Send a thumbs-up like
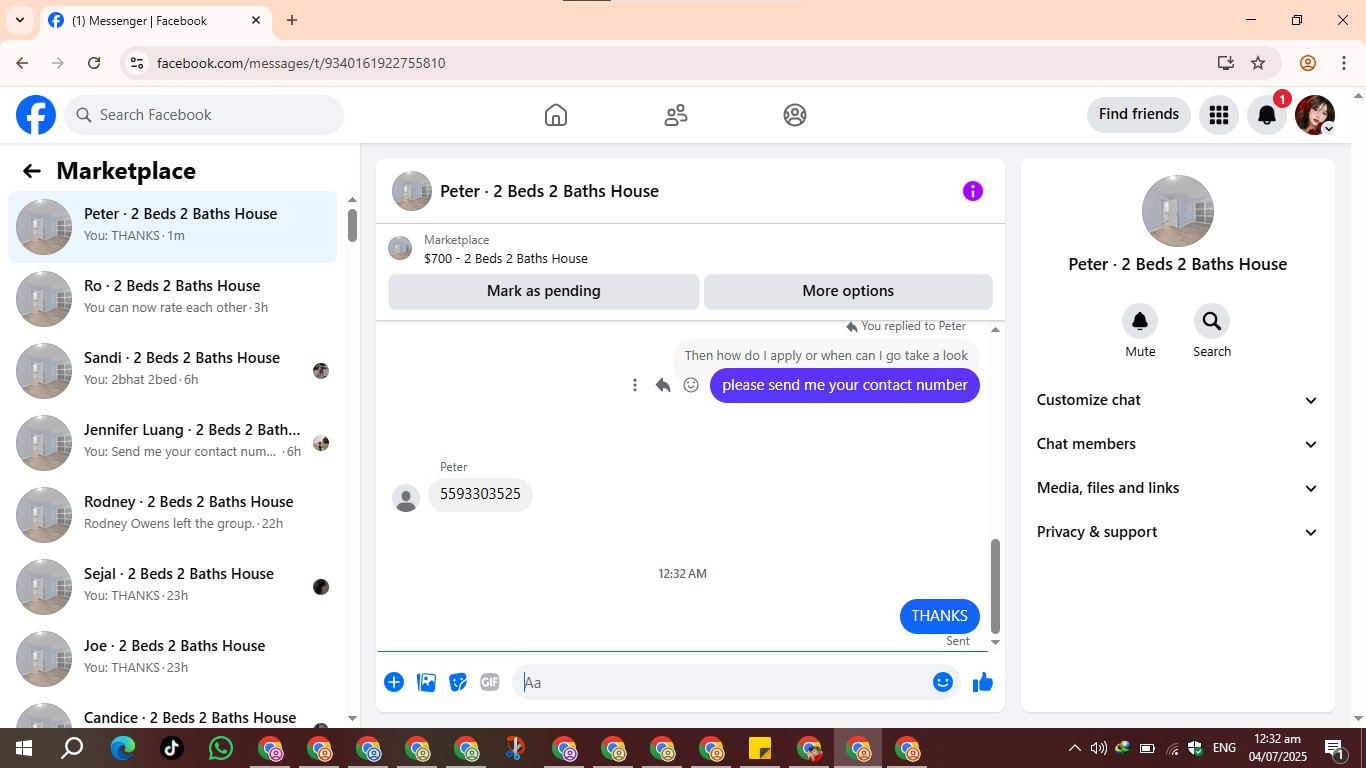This screenshot has width=1366, height=768. (x=983, y=682)
